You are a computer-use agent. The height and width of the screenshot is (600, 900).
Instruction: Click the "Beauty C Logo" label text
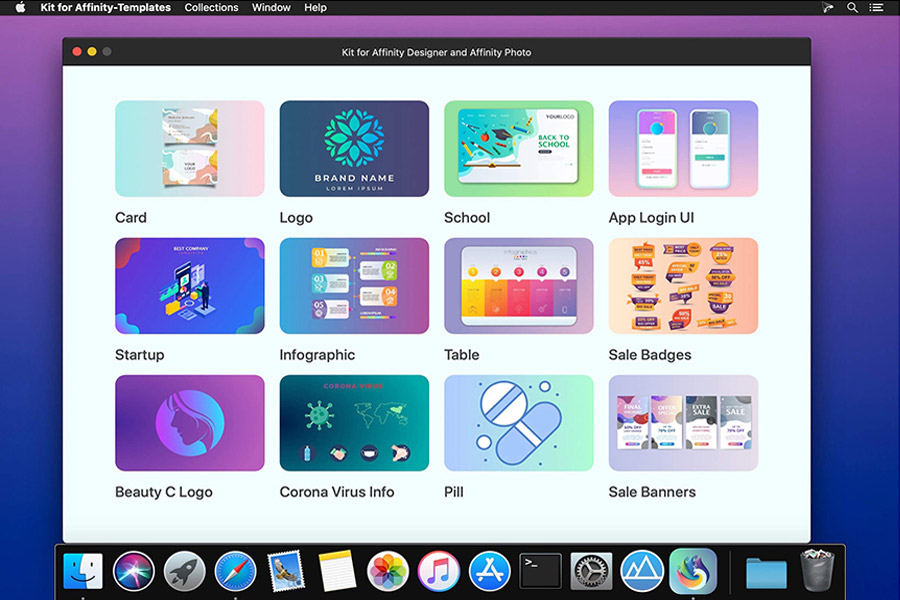[164, 493]
